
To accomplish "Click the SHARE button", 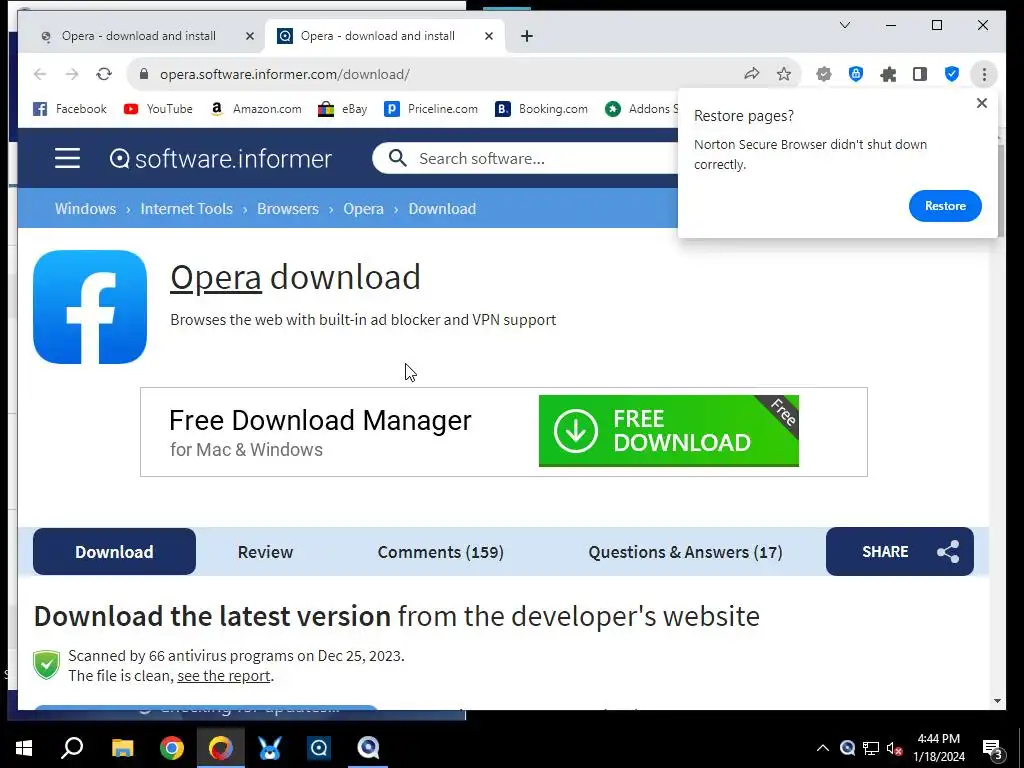I will tap(900, 552).
